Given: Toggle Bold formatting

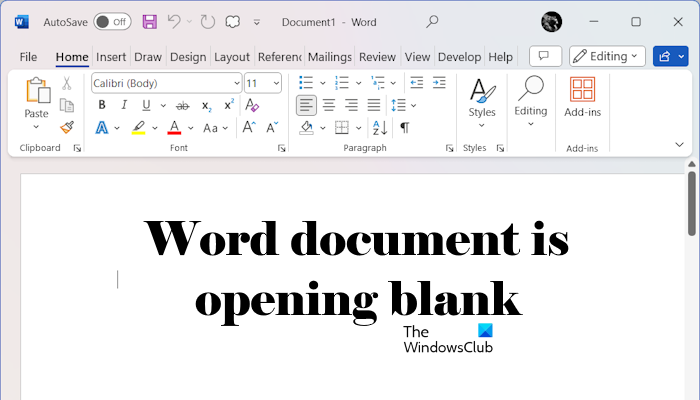Looking at the screenshot, I should point(101,105).
